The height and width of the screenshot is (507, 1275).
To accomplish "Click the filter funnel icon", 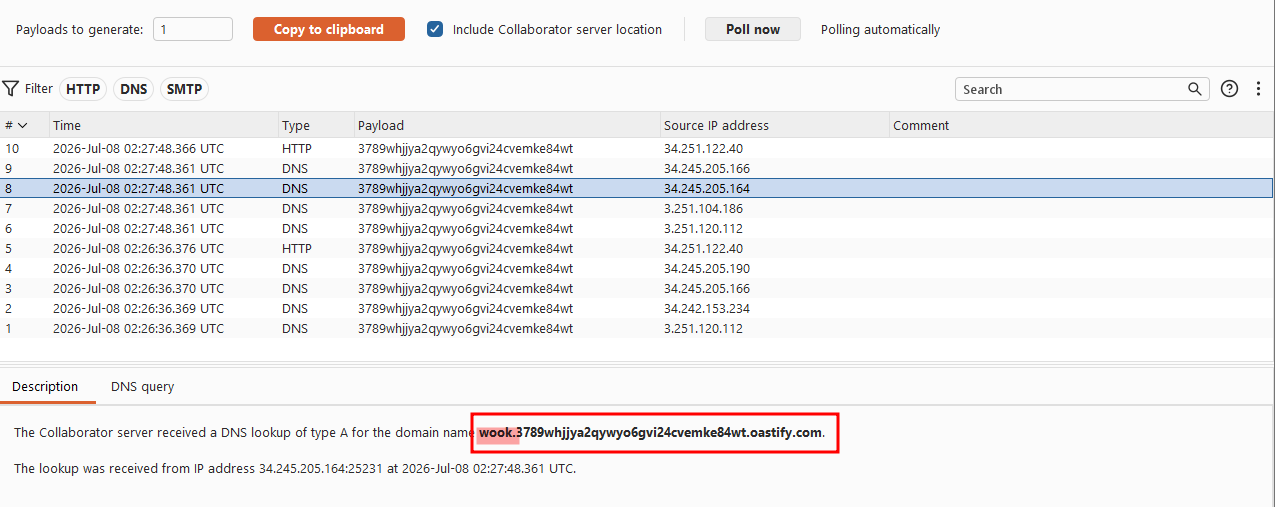I will click(10, 89).
